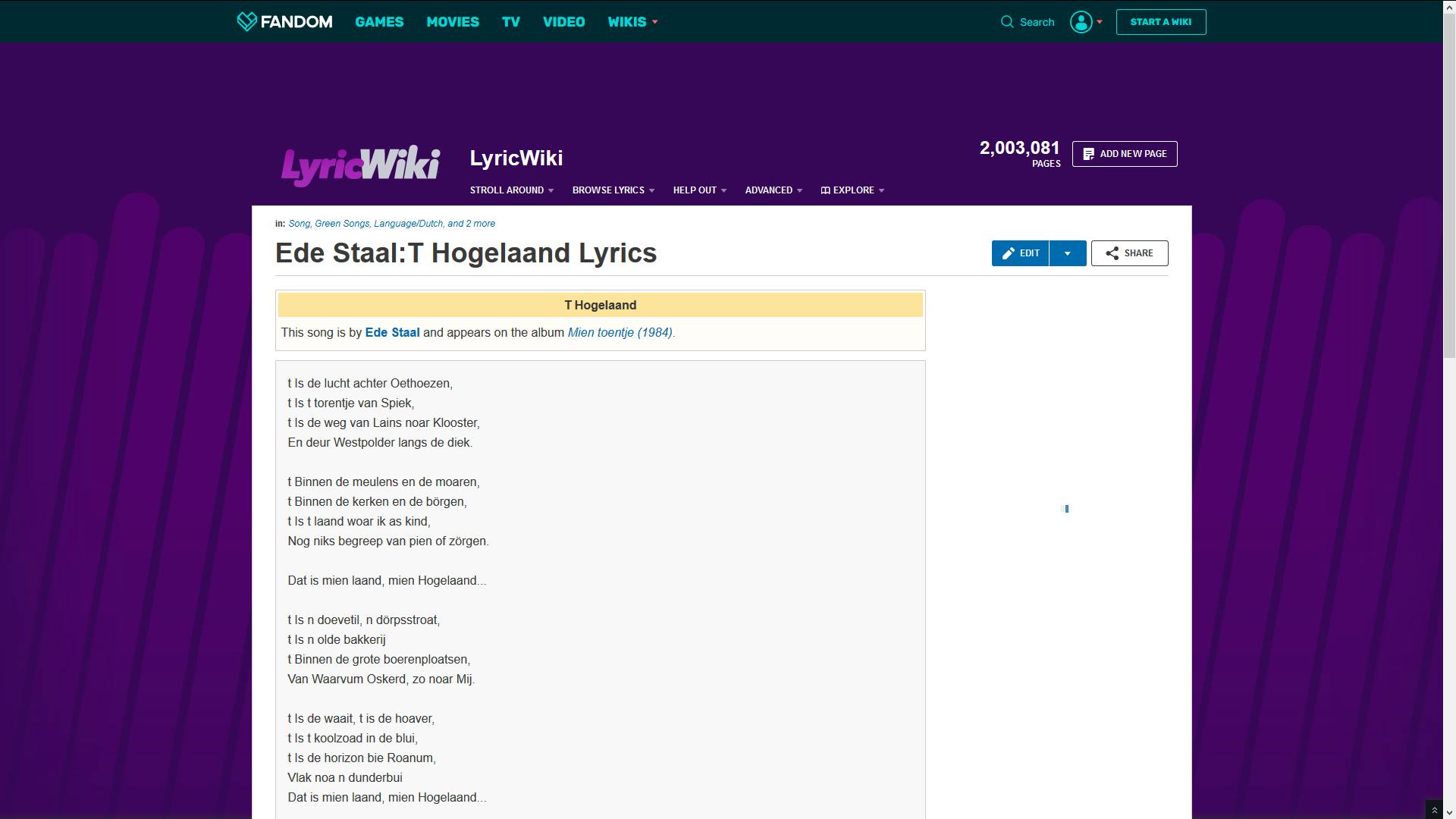Select the TV menu item

[x=509, y=21]
